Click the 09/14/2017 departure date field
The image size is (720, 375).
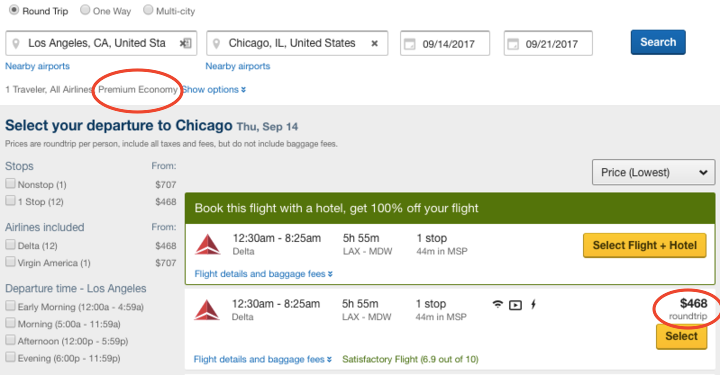point(445,44)
